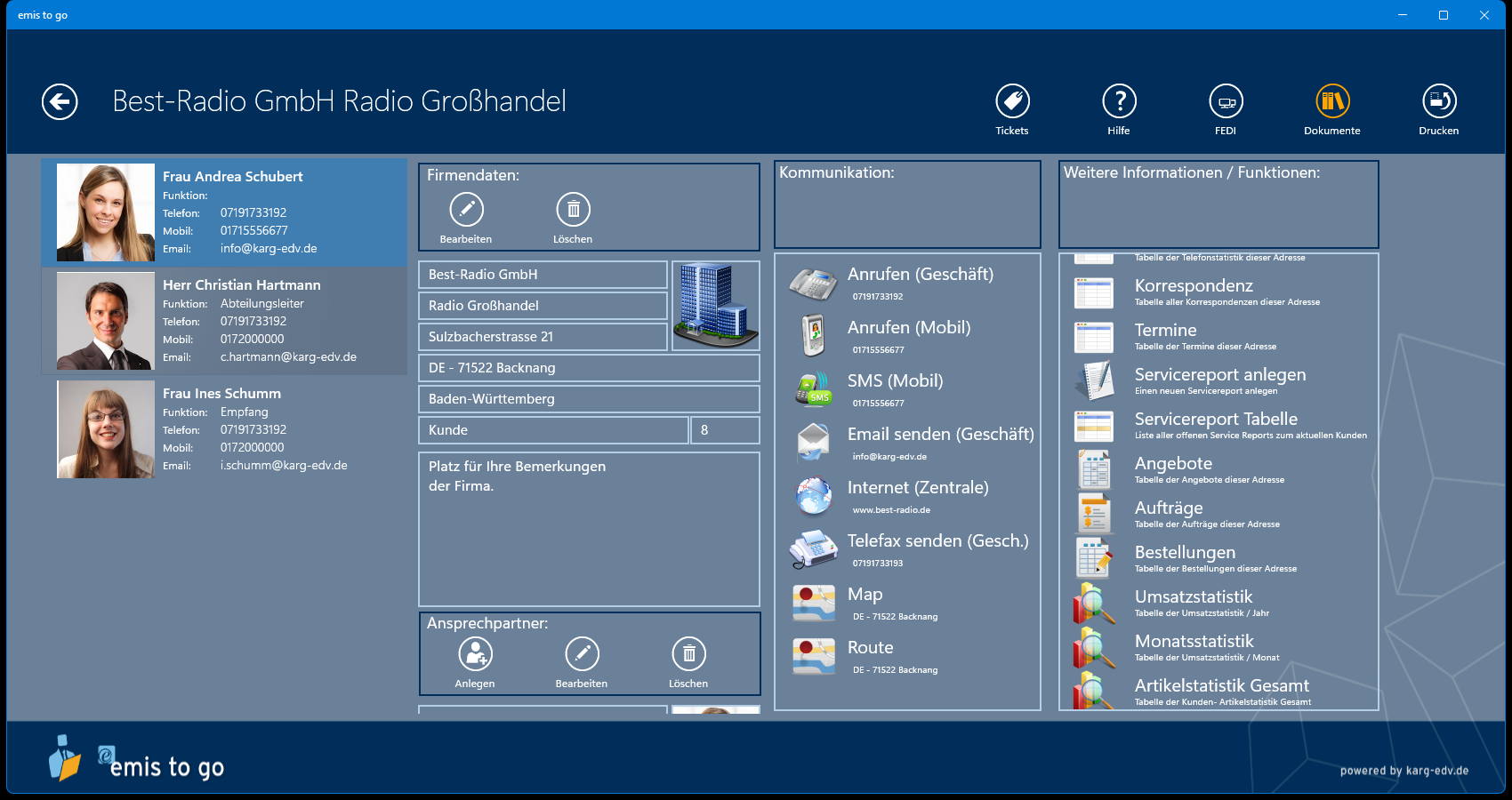The image size is (1512, 800).
Task: Click the company remarks text area
Action: pyautogui.click(x=589, y=529)
